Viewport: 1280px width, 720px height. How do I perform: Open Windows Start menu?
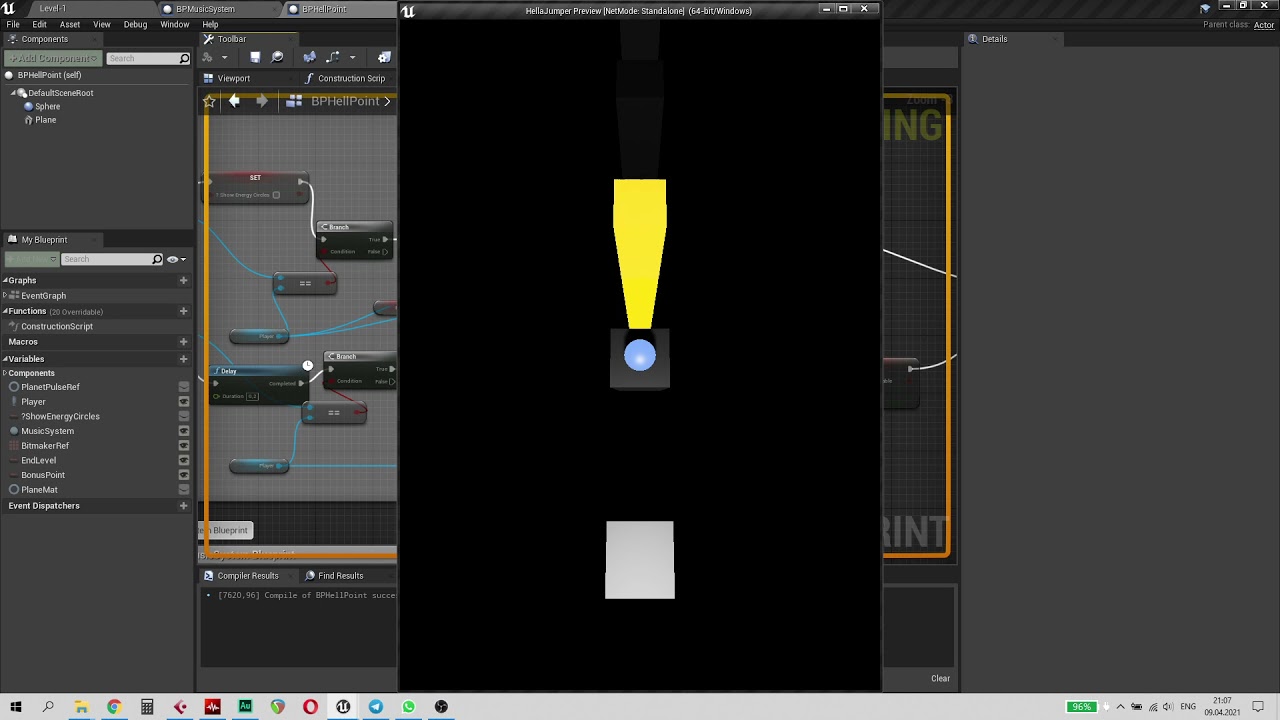(x=15, y=707)
